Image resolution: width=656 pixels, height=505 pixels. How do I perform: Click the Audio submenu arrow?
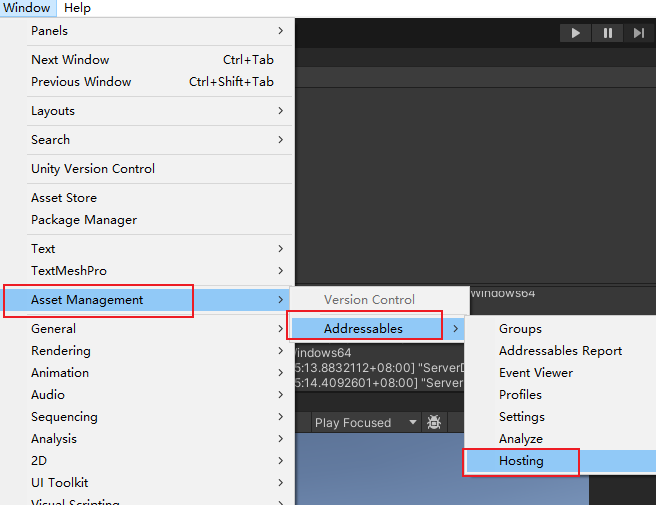click(281, 395)
